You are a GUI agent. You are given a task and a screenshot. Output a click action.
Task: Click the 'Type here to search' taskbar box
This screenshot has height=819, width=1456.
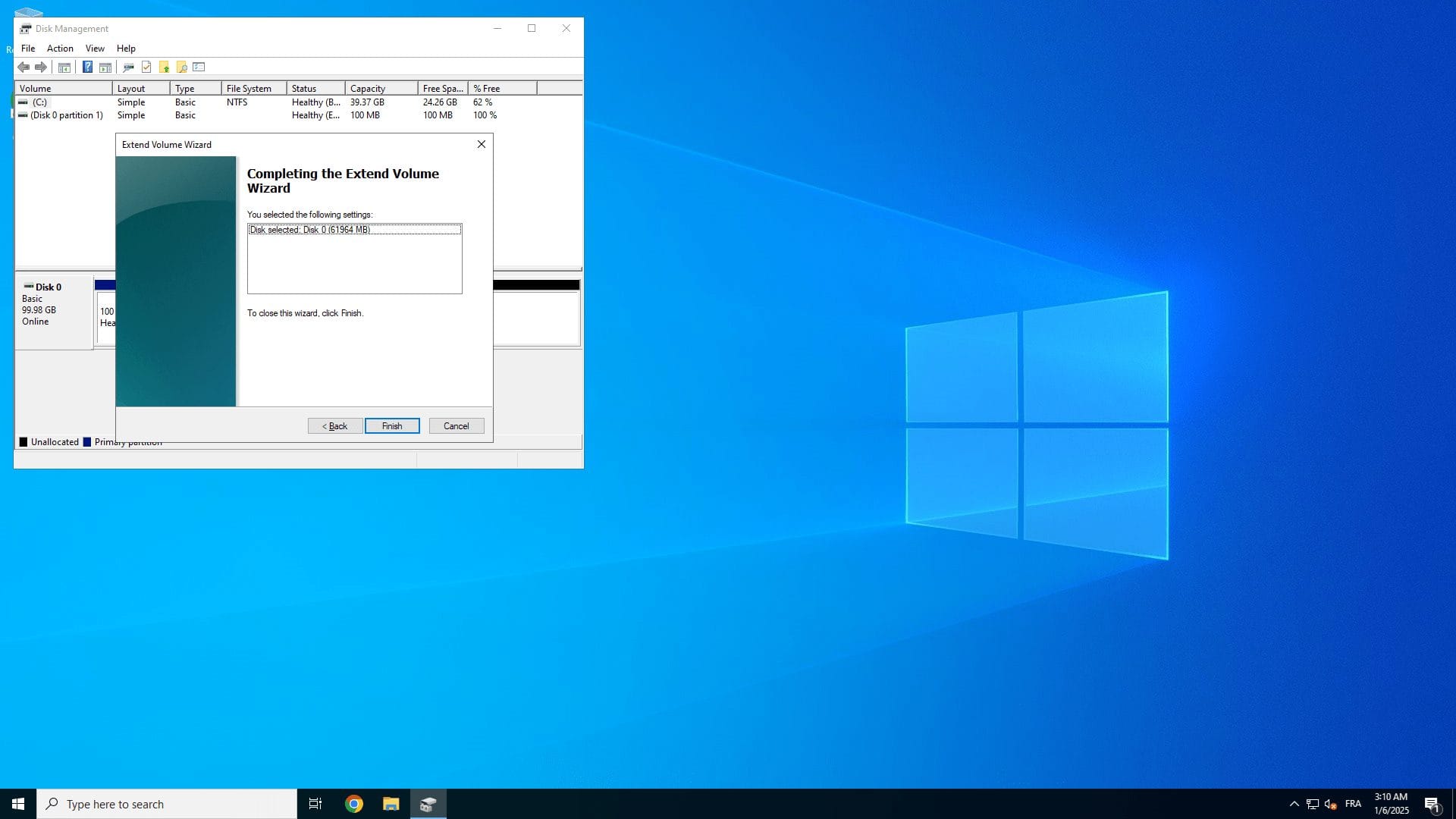167,804
